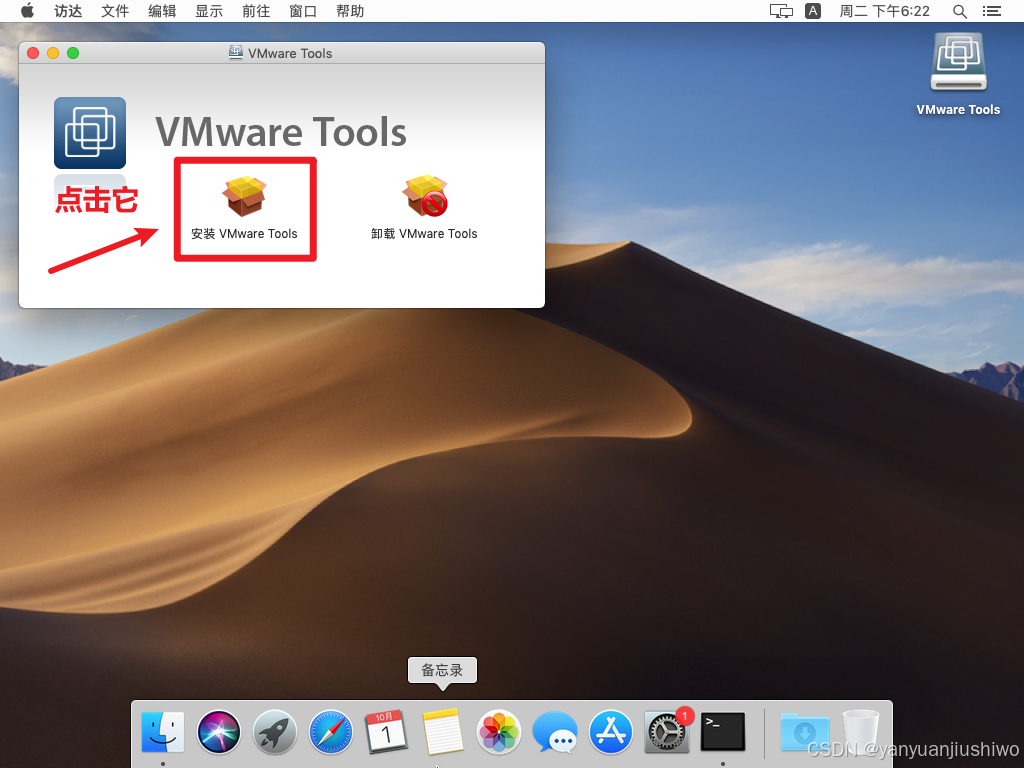Select the VMware Tools disk on the desktop
This screenshot has height=768, width=1024.
[958, 62]
